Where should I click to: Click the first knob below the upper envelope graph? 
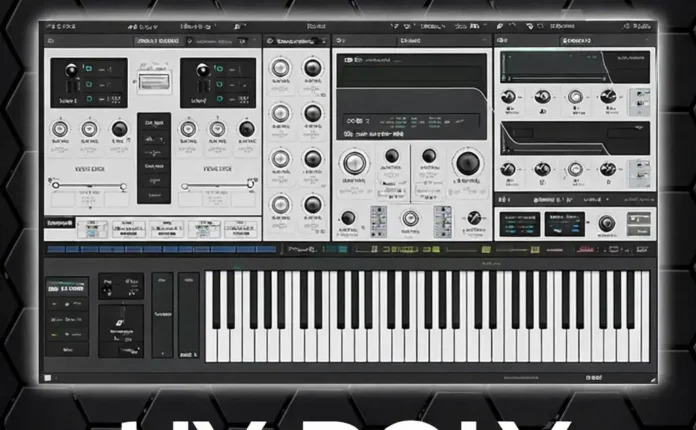pyautogui.click(x=508, y=96)
